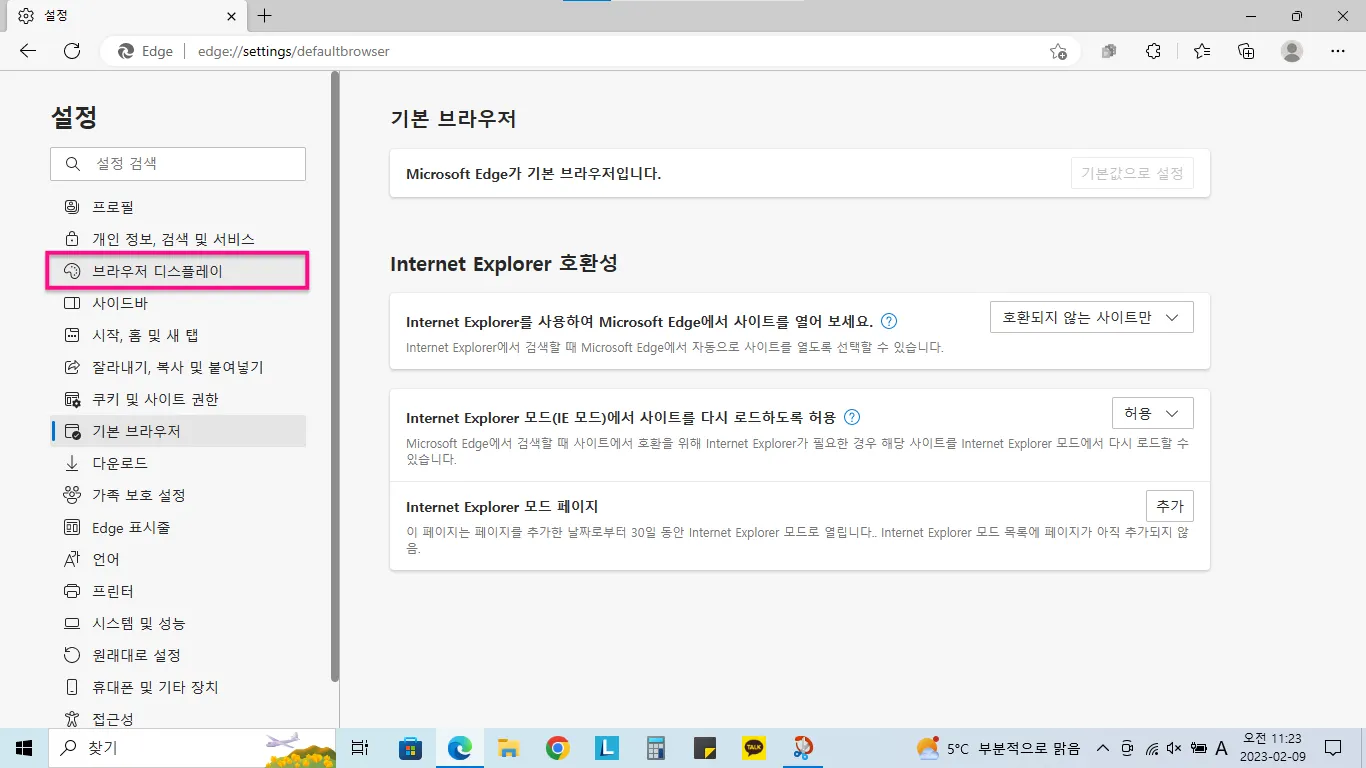Open 언어 settings
The image size is (1366, 768).
point(178,559)
